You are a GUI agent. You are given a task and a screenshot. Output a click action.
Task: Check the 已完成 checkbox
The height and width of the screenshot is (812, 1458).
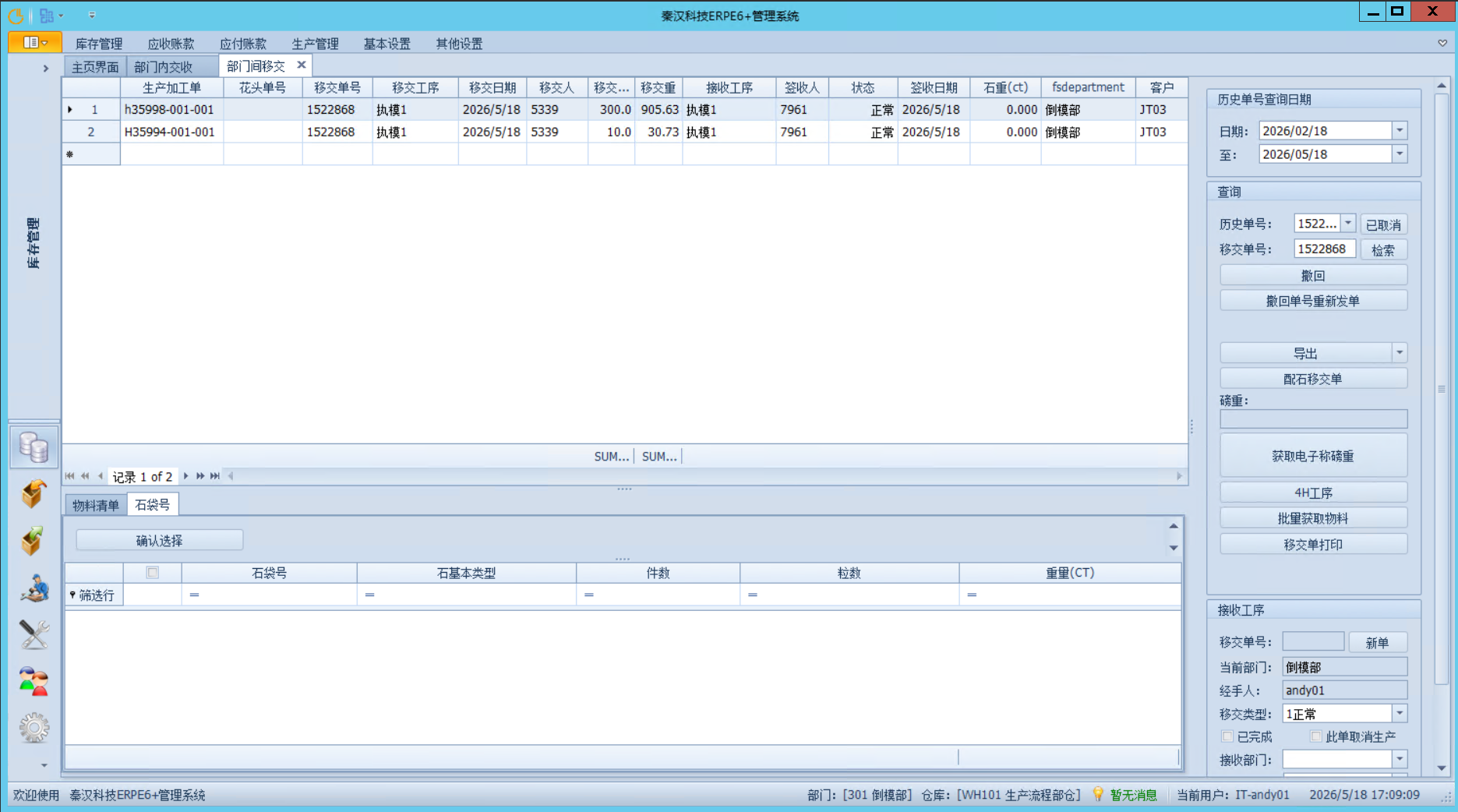[x=1227, y=736]
